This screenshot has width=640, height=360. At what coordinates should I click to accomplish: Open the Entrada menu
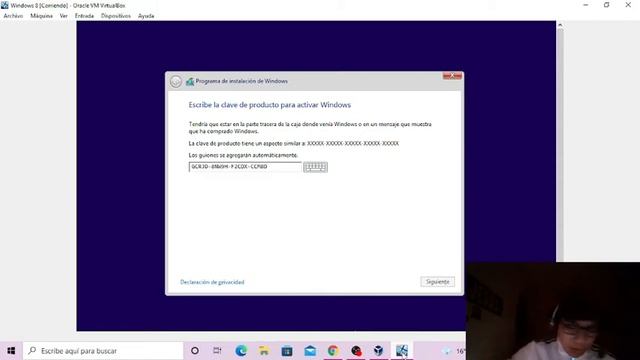pos(84,16)
